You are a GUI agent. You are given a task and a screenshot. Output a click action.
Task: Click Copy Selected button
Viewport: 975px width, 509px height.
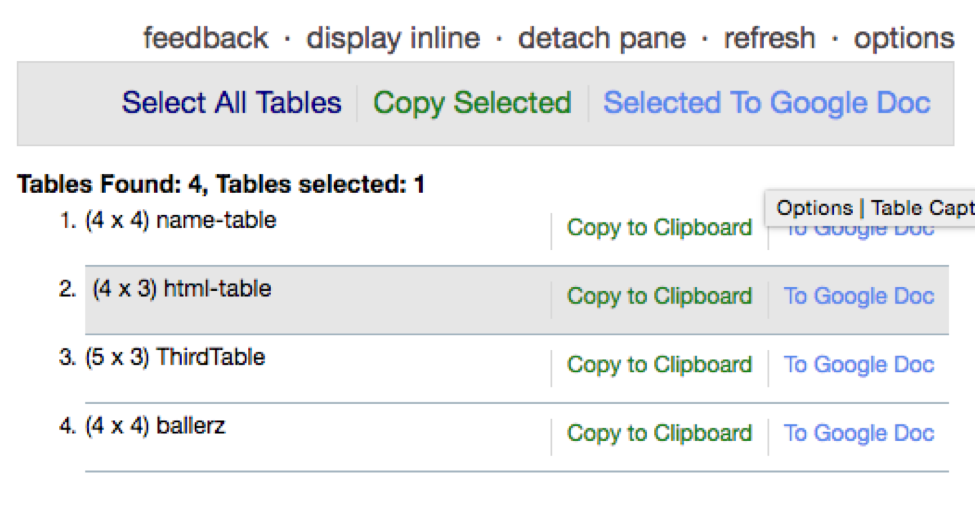472,103
